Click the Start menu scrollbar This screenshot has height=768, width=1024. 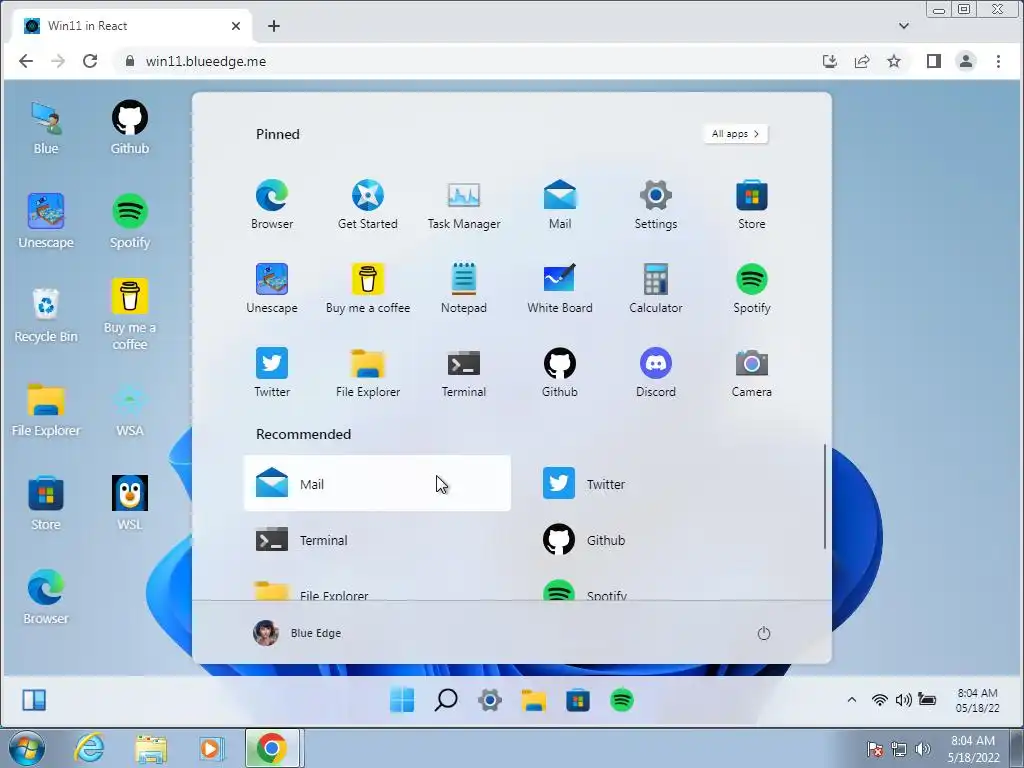(825, 496)
